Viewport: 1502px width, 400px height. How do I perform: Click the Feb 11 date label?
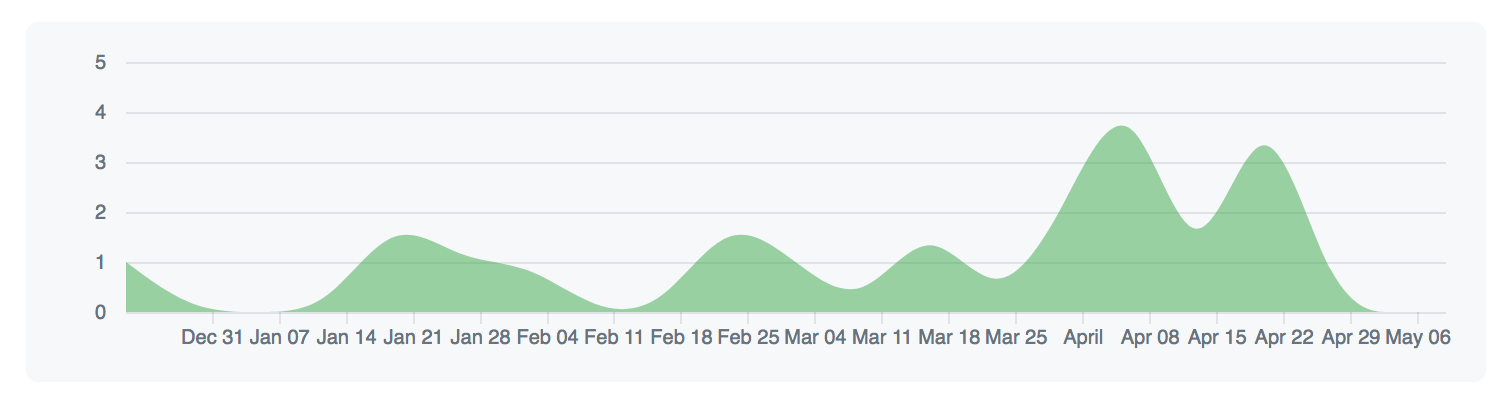pos(614,338)
